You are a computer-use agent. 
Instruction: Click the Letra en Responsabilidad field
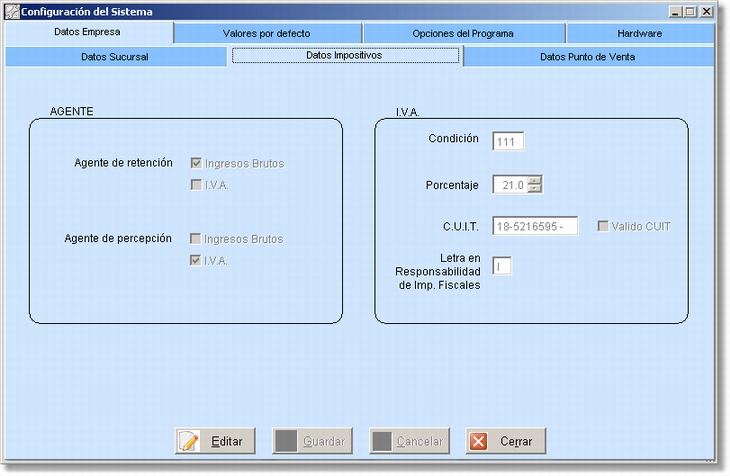502,265
